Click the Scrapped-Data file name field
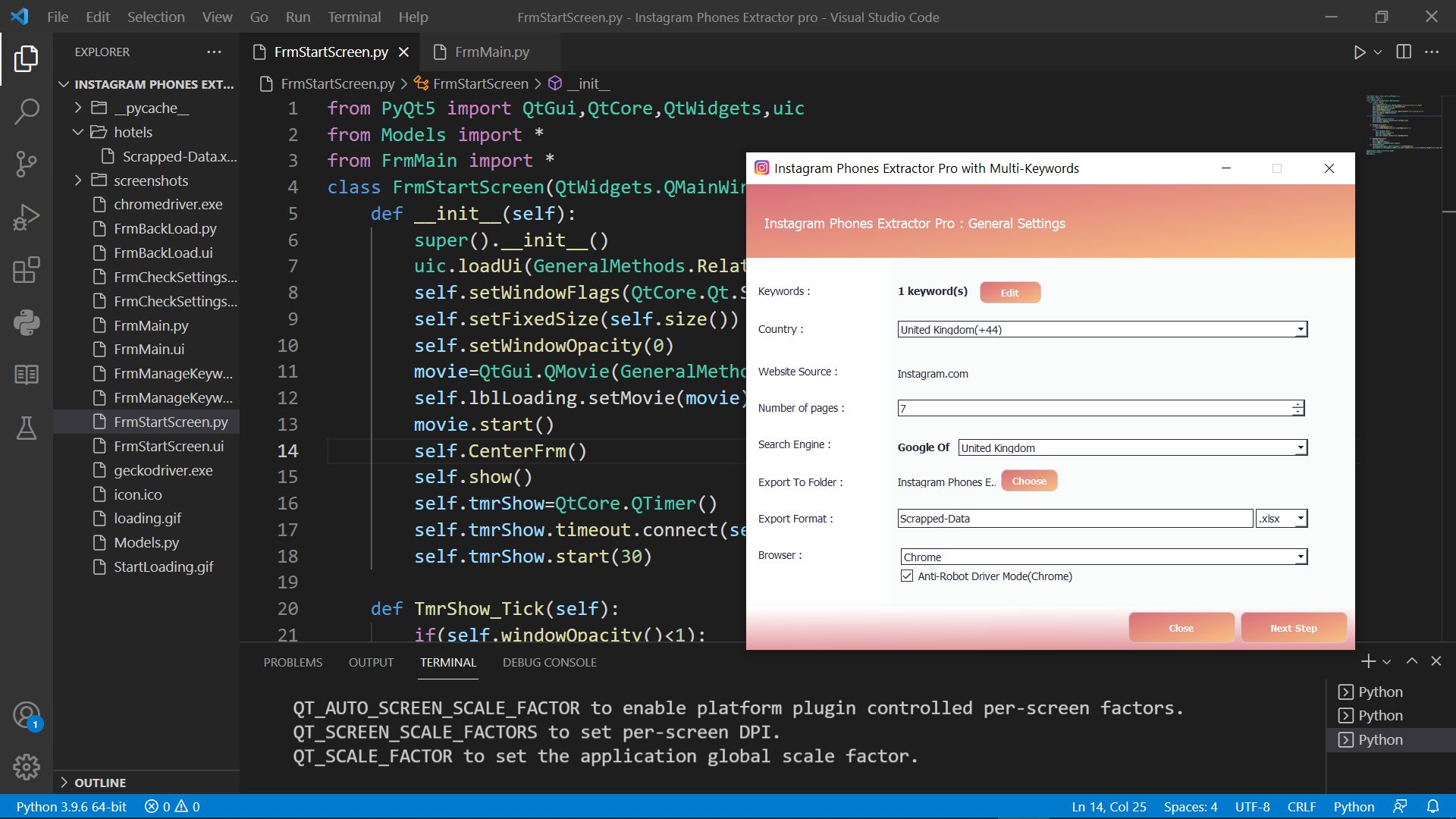Viewport: 1456px width, 819px height. [1075, 519]
